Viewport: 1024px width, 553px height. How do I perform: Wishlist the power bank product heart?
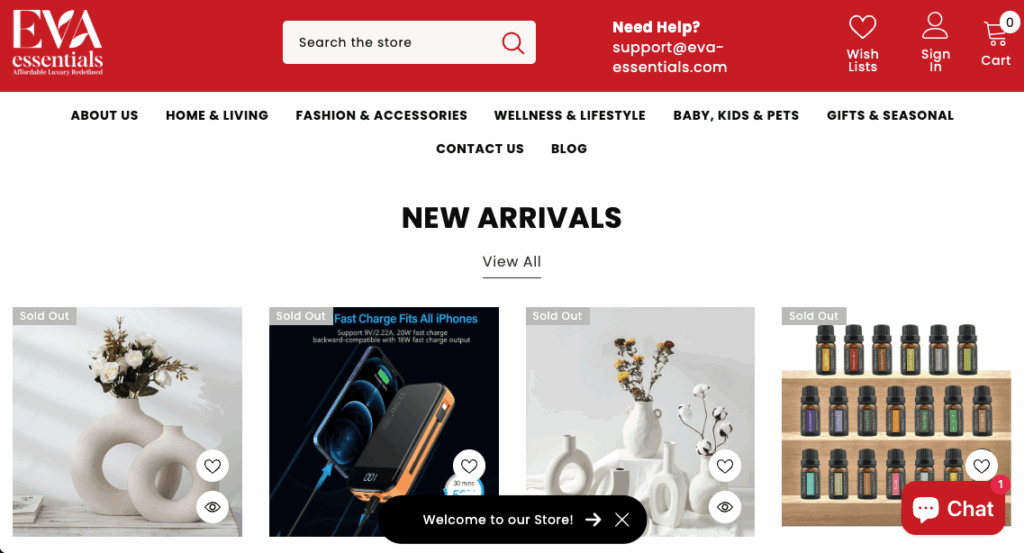469,466
